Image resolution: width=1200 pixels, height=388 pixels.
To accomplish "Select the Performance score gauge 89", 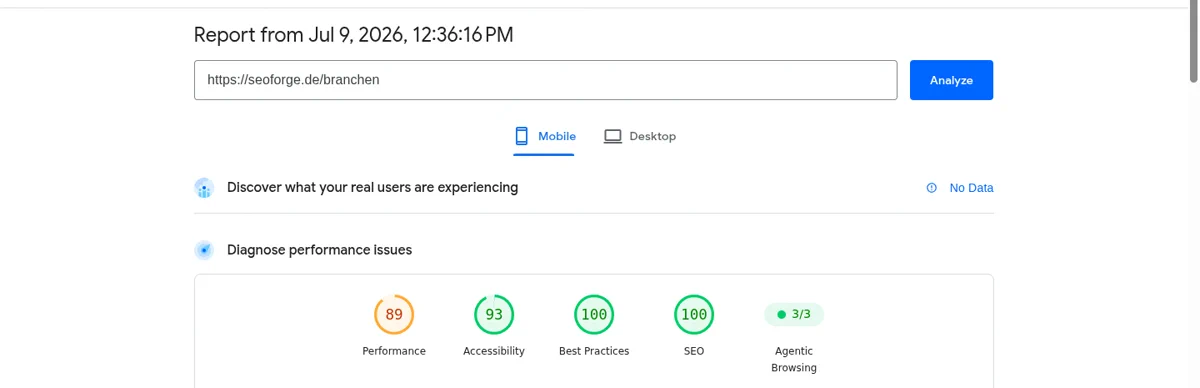I will tap(394, 315).
